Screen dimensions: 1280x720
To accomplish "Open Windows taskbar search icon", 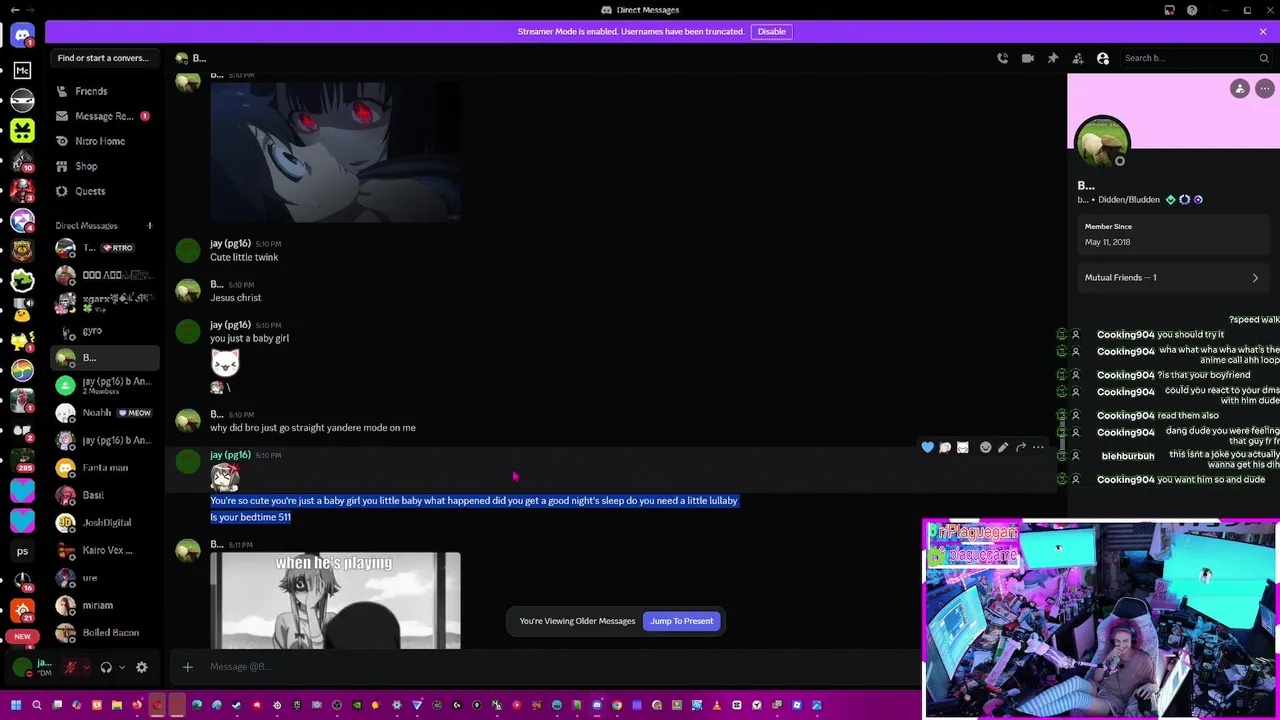I will point(37,705).
